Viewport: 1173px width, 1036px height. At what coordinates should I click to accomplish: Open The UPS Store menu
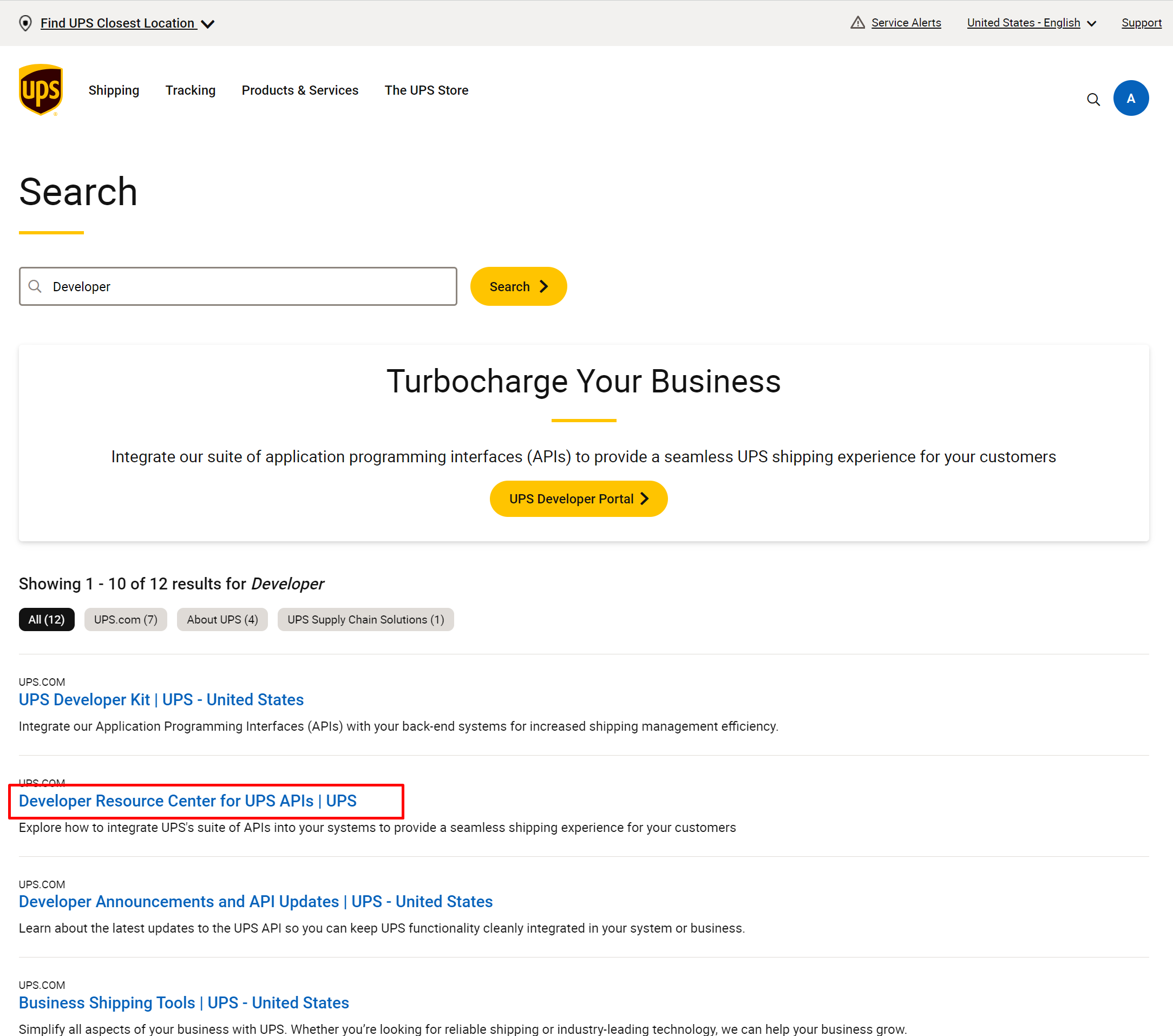(x=427, y=90)
